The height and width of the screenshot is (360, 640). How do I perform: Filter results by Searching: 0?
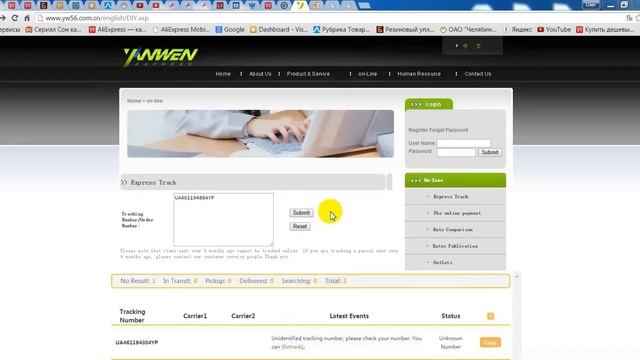299,281
